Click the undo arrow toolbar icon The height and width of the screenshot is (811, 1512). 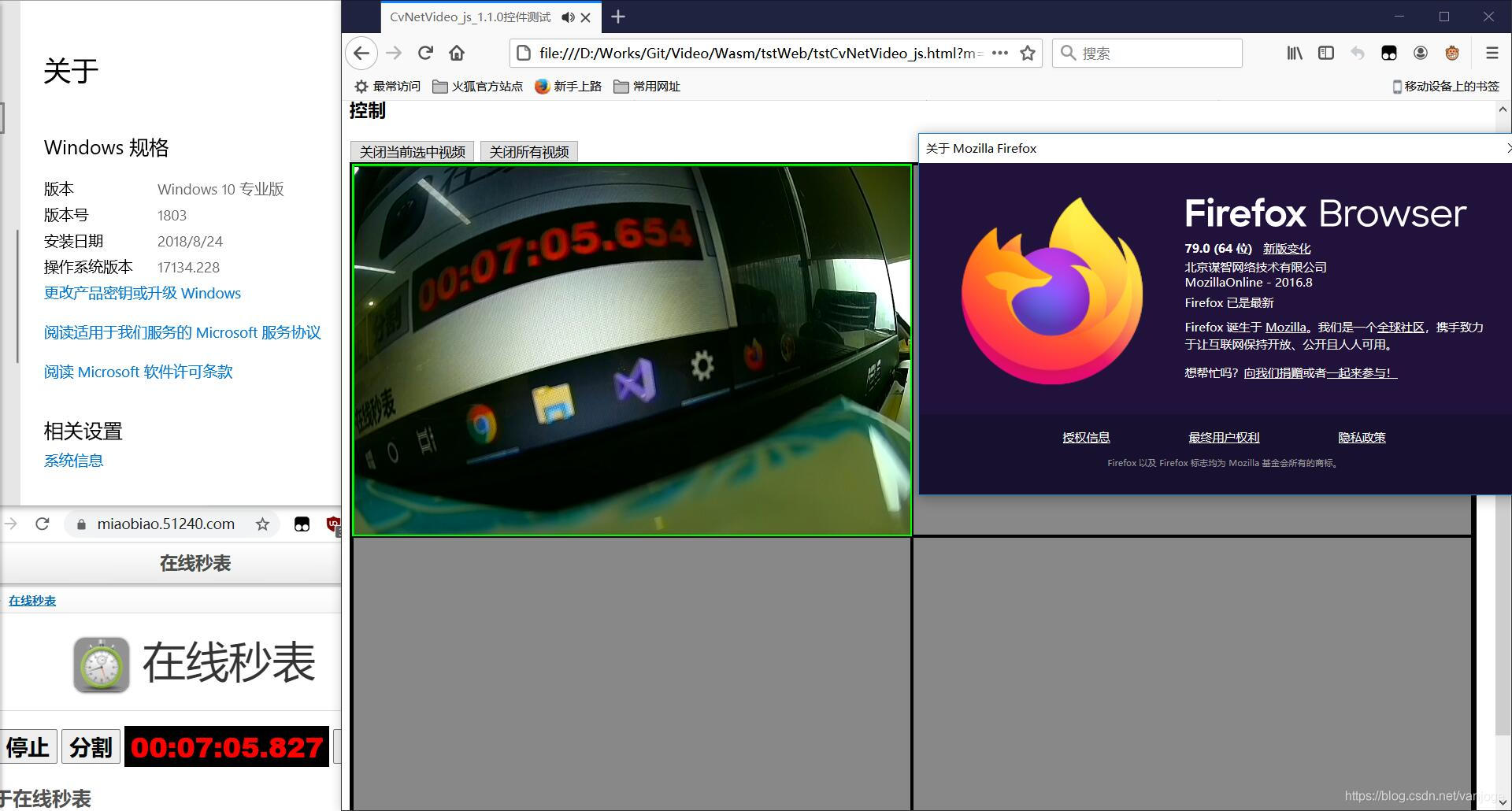1358,53
